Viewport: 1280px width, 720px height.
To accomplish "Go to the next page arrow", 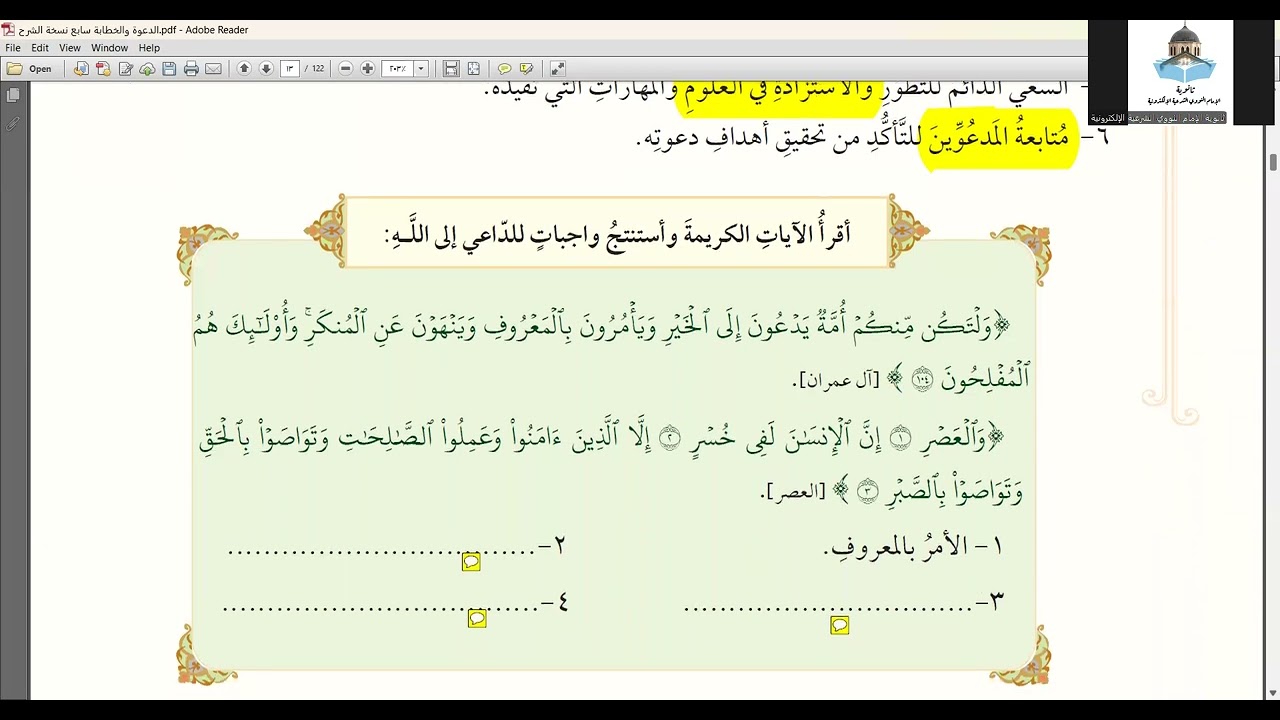I will click(266, 69).
